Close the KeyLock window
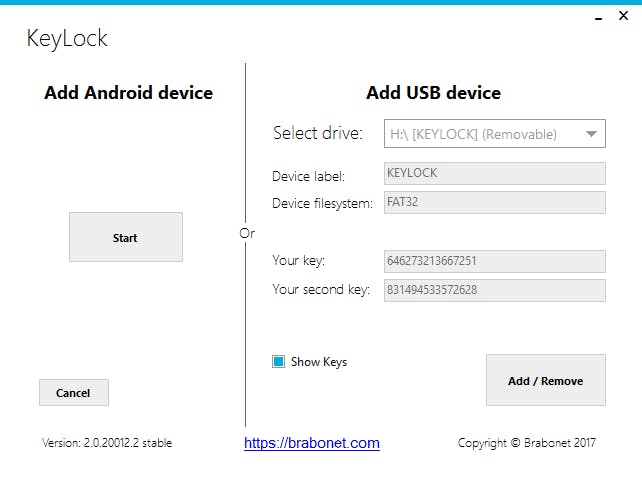This screenshot has width=642, height=496. [624, 15]
